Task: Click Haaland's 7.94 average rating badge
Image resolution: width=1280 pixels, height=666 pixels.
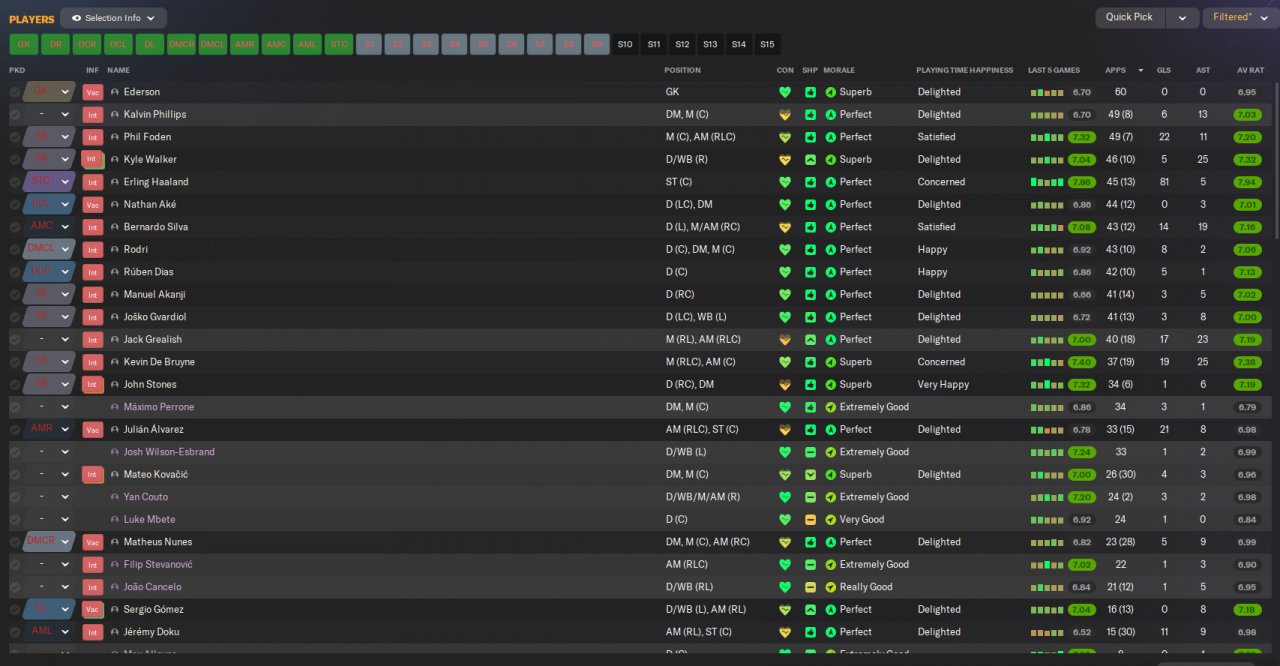Action: tap(1246, 182)
